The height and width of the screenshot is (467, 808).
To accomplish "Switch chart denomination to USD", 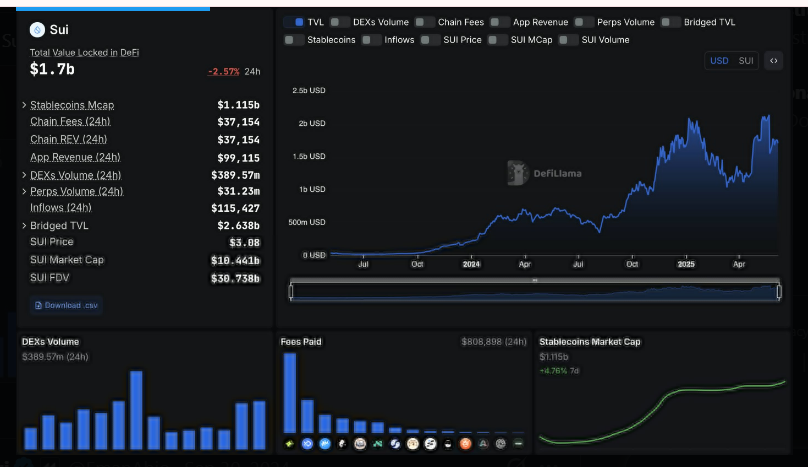I will point(719,61).
